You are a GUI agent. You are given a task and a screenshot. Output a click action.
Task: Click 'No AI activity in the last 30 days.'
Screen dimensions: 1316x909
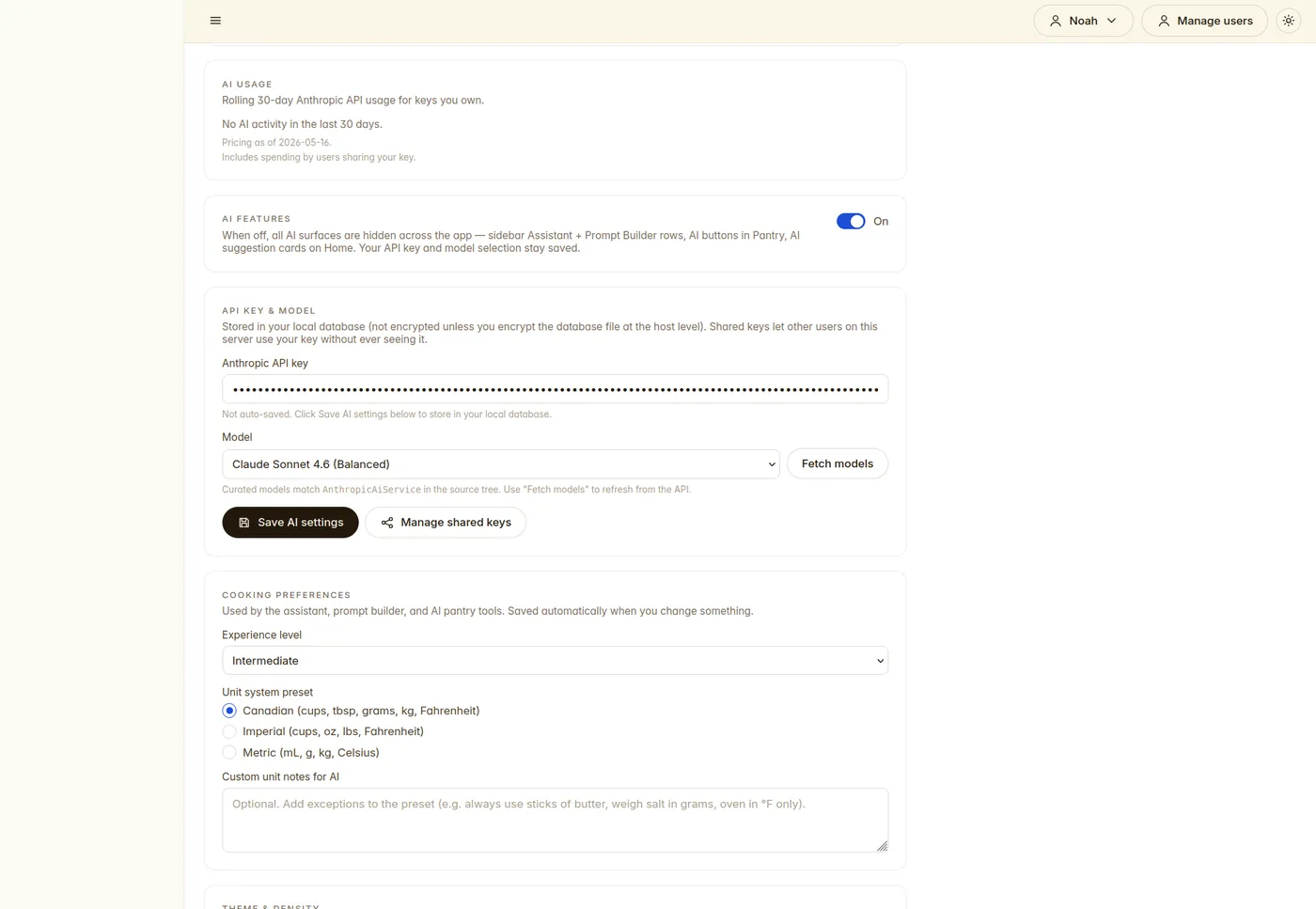point(302,124)
